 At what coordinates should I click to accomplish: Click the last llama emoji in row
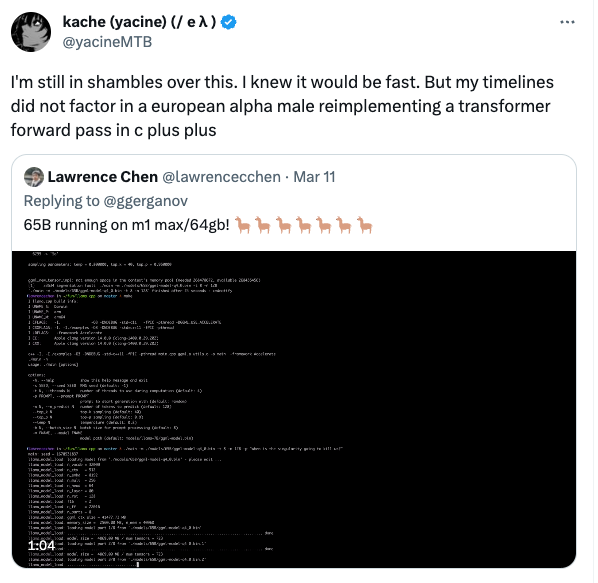tap(364, 225)
